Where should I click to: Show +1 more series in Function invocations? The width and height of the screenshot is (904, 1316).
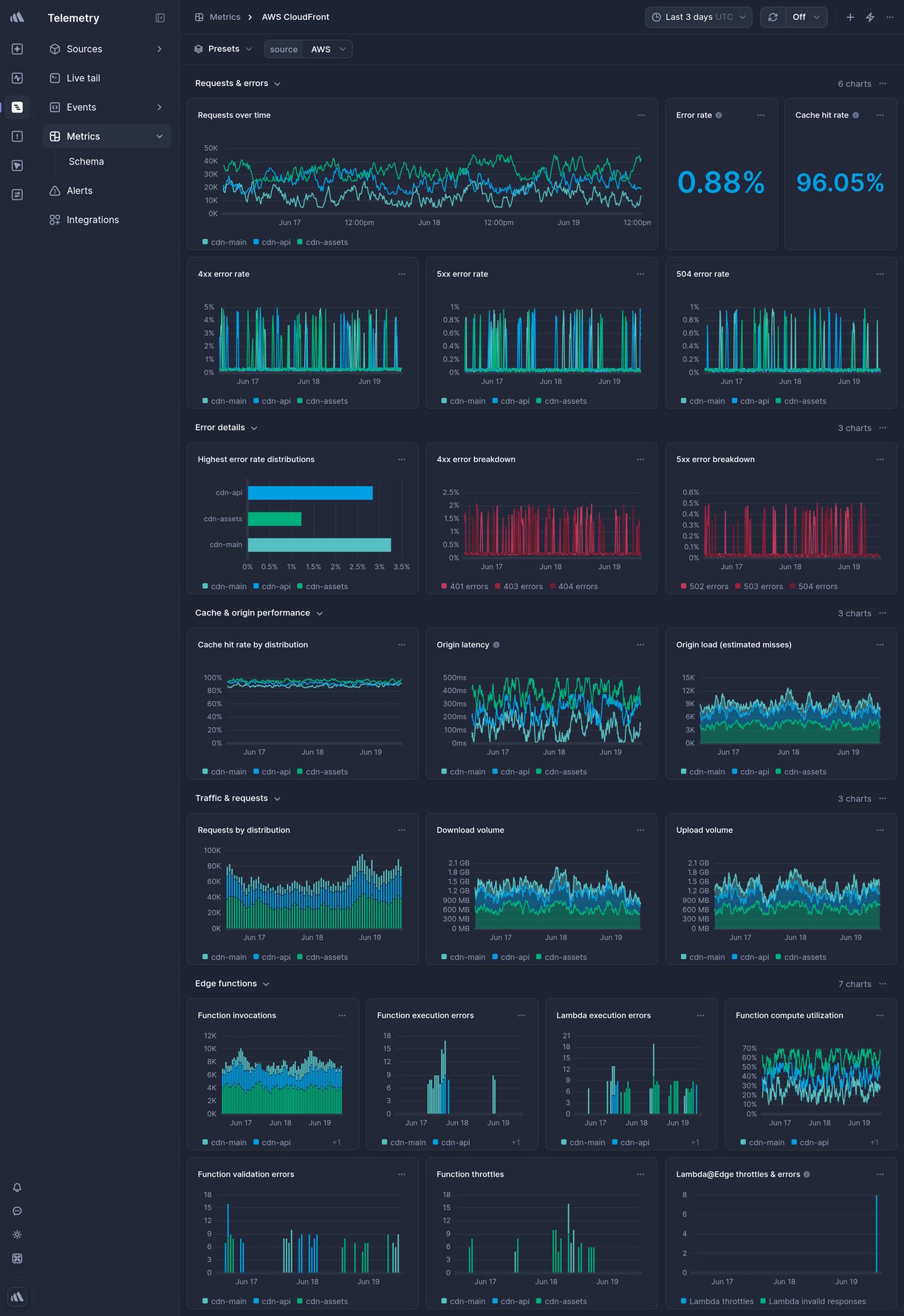pyautogui.click(x=336, y=1143)
